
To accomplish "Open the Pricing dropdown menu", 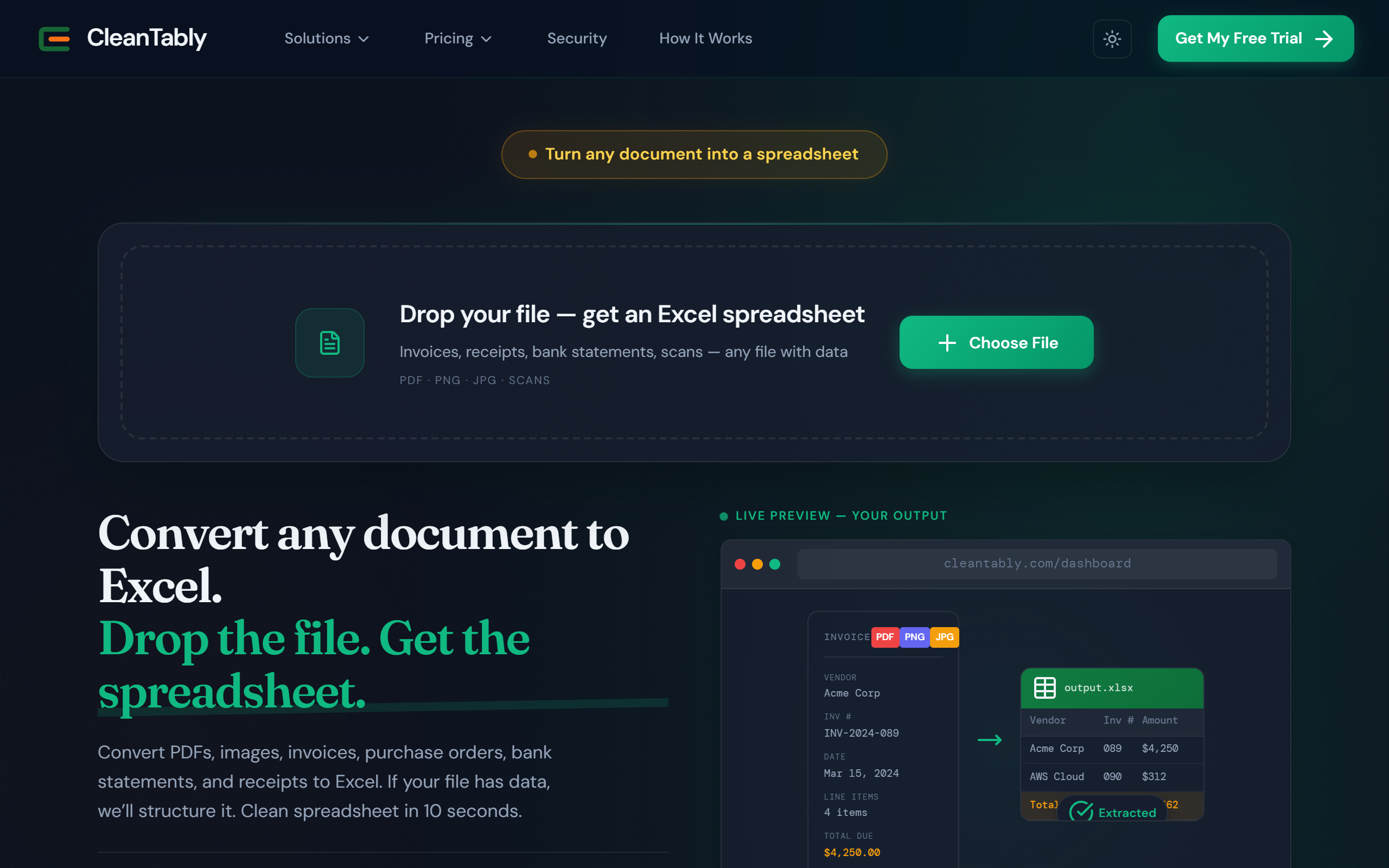I will coord(457,39).
